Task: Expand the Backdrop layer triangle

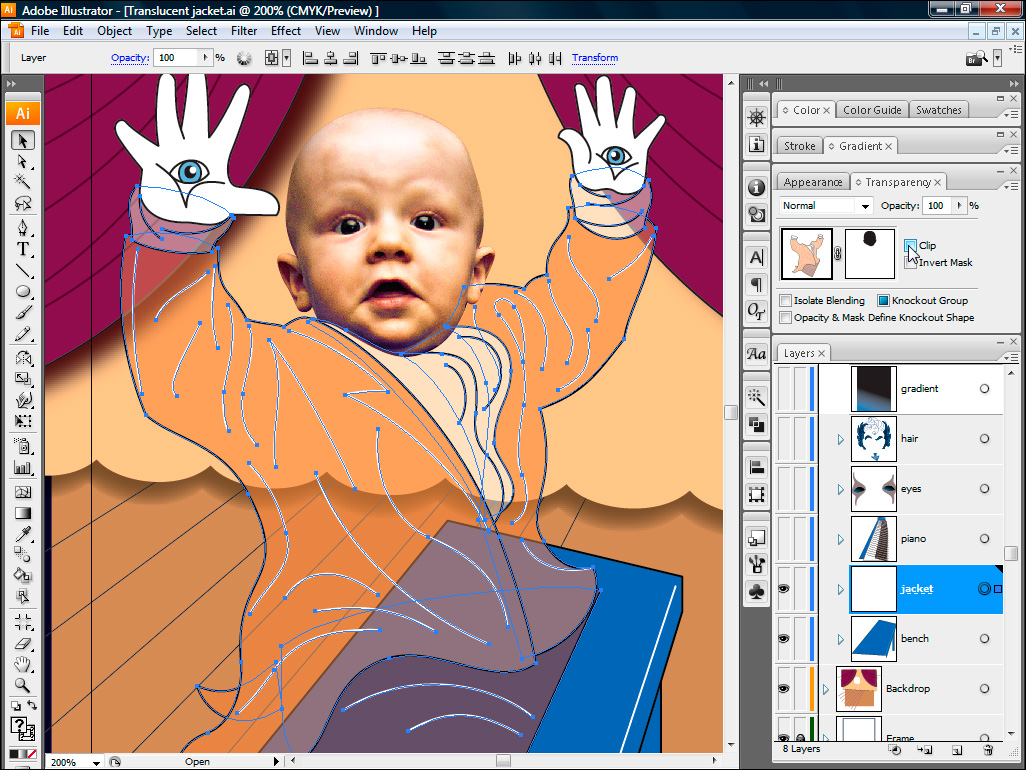Action: tap(826, 689)
